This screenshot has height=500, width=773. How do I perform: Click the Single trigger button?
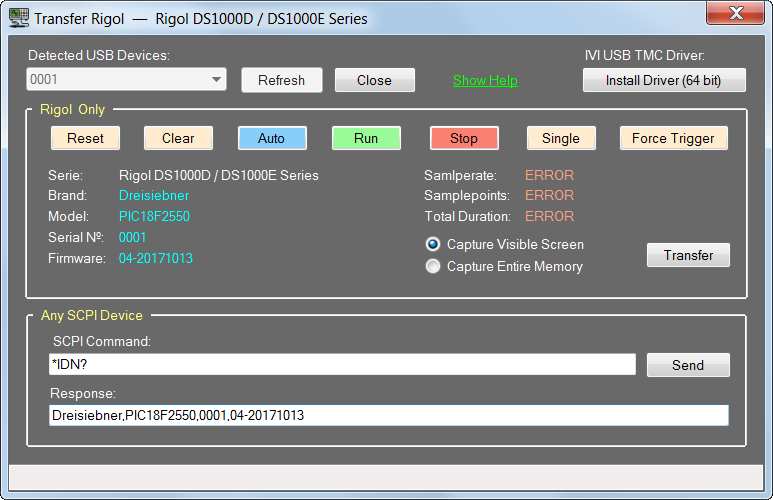tap(561, 138)
